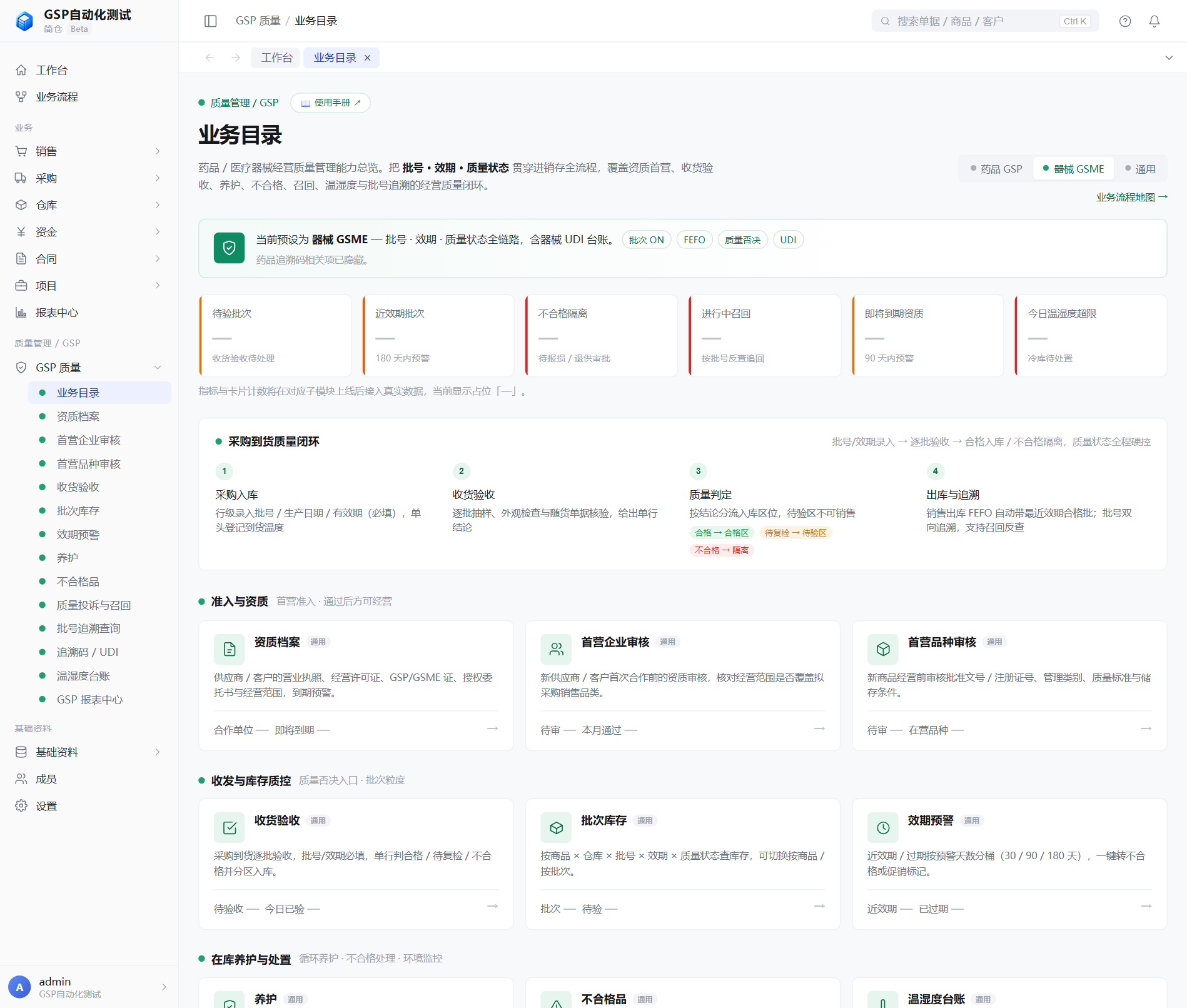Image resolution: width=1187 pixels, height=1008 pixels.
Task: Select the 药品 GSP preset
Action: tap(997, 169)
